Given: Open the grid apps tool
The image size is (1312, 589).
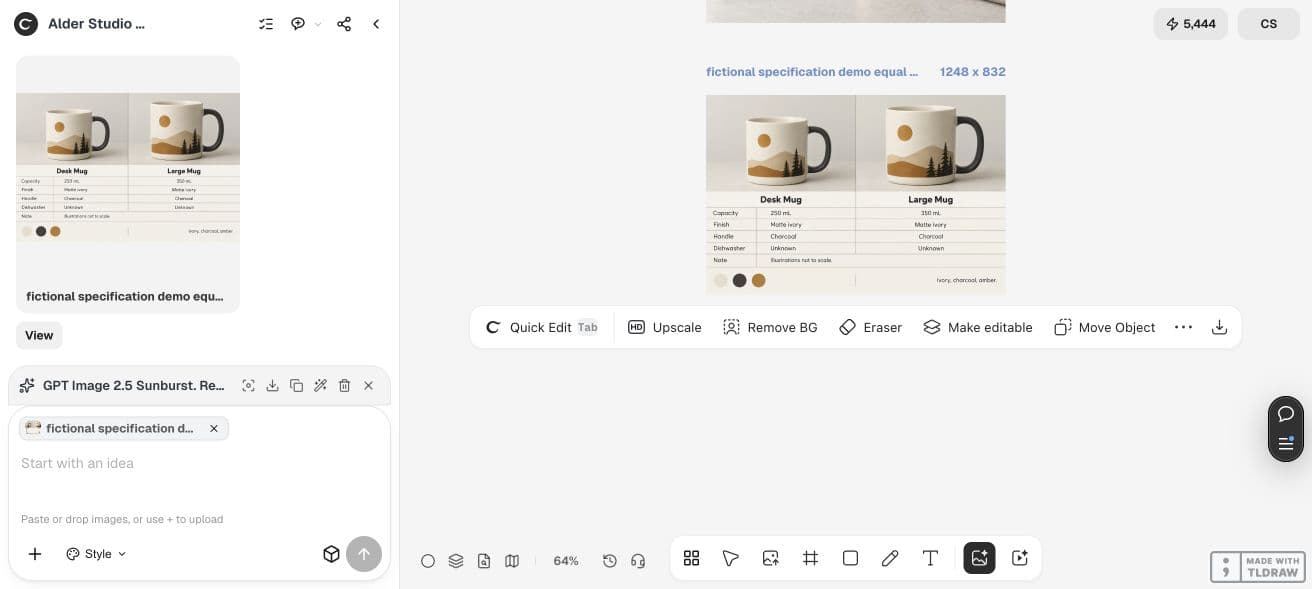Looking at the screenshot, I should [x=691, y=558].
